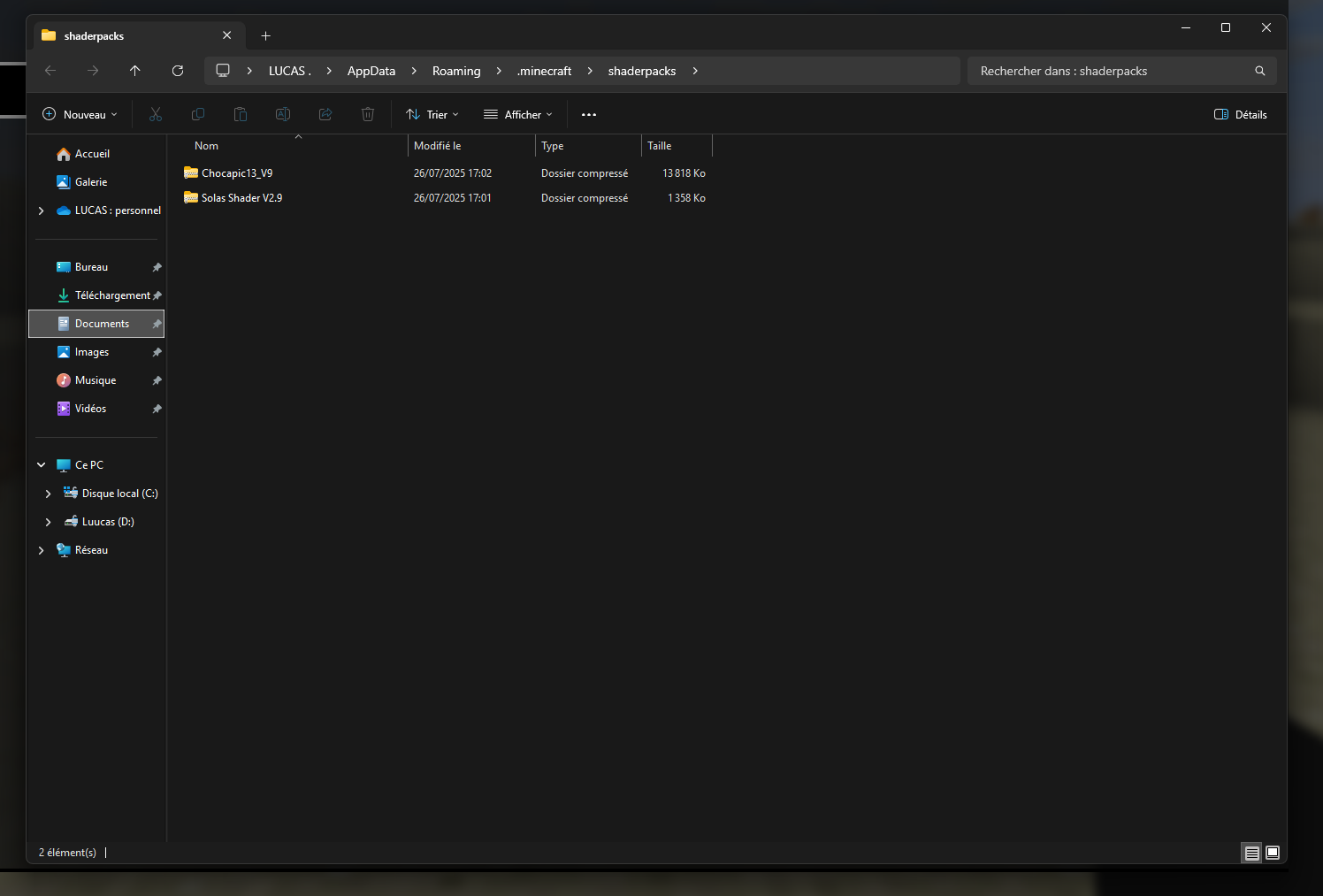Go up one folder level

pyautogui.click(x=135, y=71)
